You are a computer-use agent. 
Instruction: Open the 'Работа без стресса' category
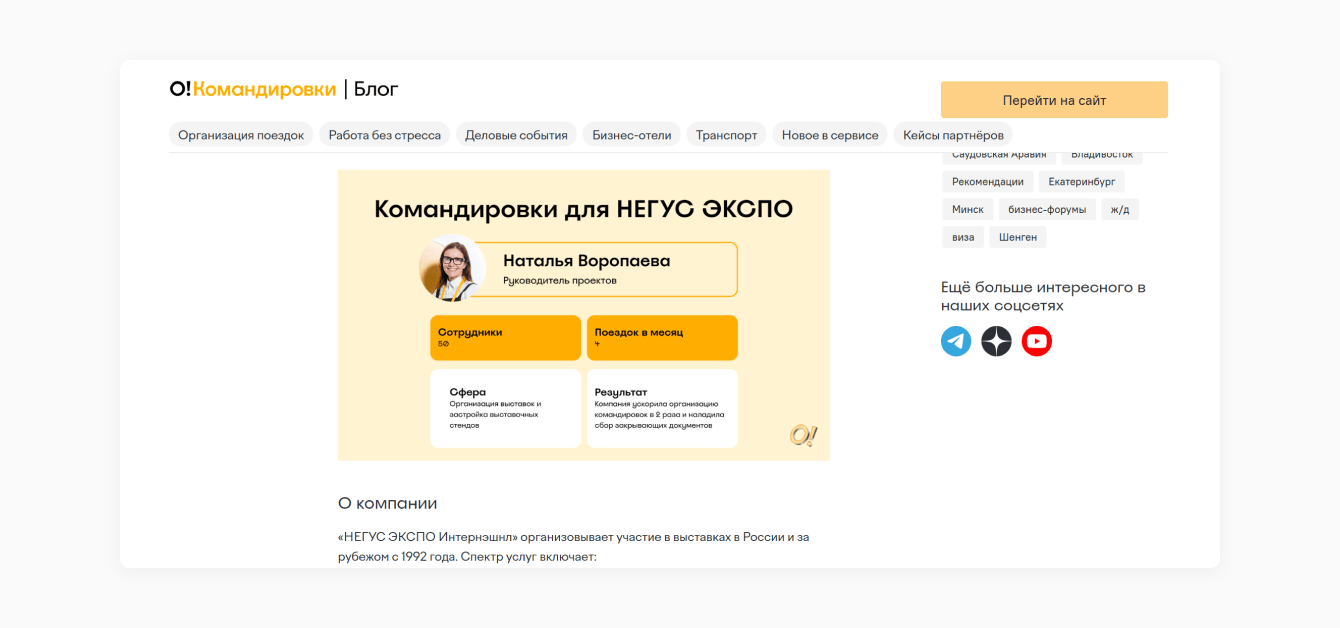coord(385,134)
